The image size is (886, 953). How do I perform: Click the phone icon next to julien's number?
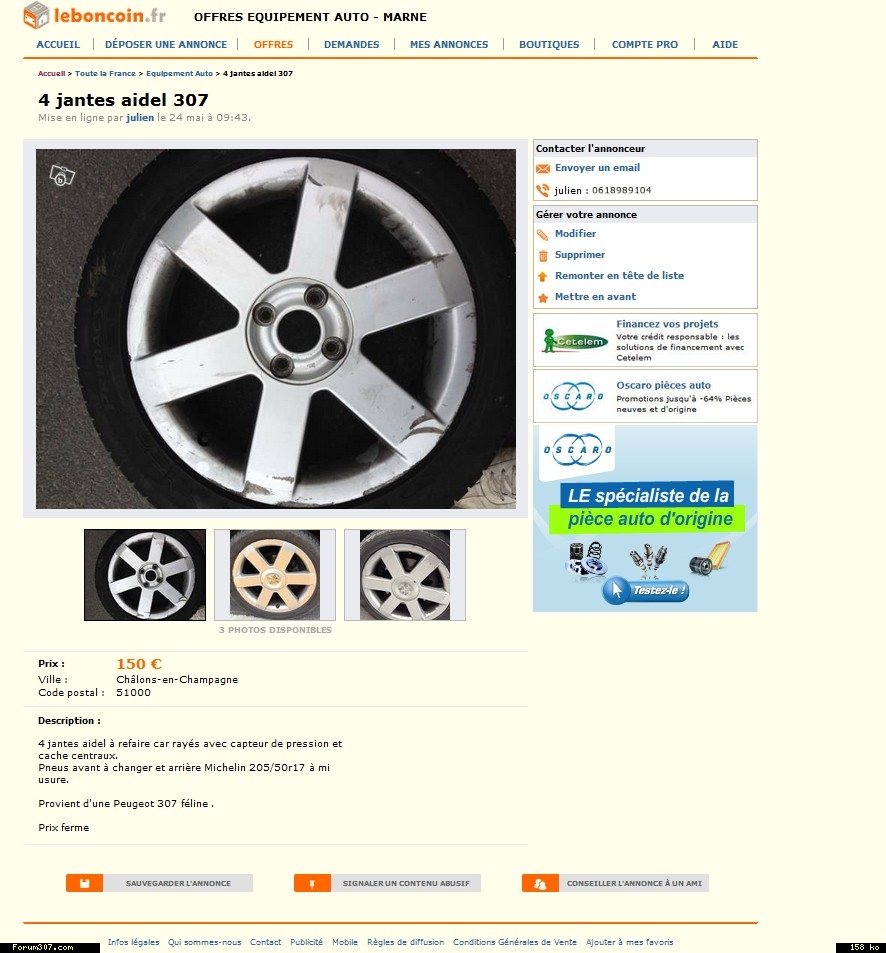pyautogui.click(x=543, y=190)
